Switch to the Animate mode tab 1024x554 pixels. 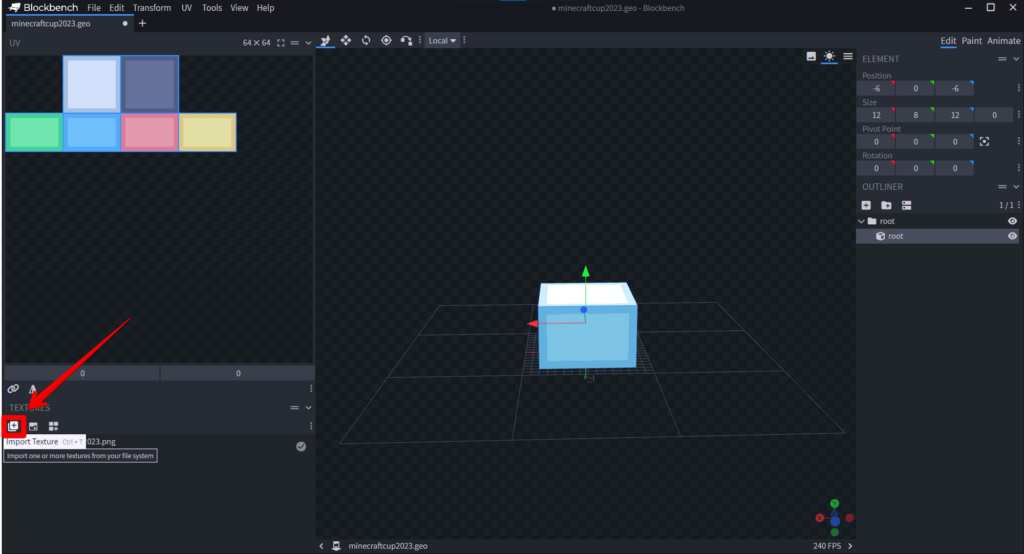click(x=1004, y=41)
